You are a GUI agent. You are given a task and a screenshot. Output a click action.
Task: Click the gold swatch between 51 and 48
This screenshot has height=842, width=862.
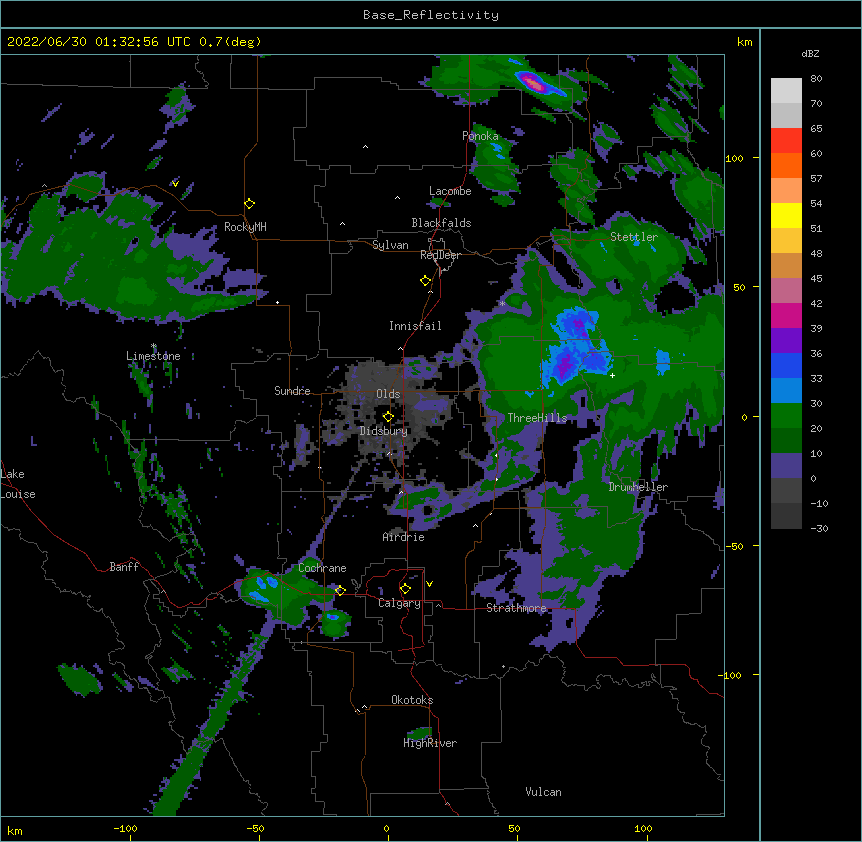[786, 241]
